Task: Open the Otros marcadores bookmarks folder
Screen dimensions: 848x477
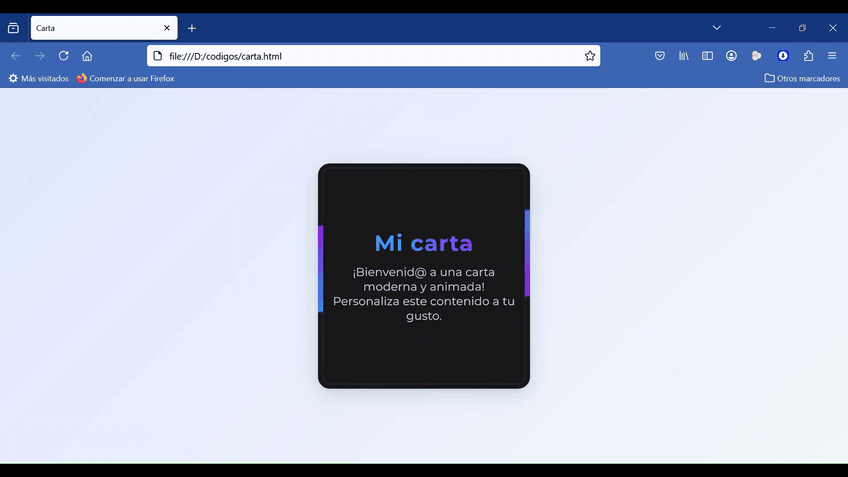Action: coord(802,78)
